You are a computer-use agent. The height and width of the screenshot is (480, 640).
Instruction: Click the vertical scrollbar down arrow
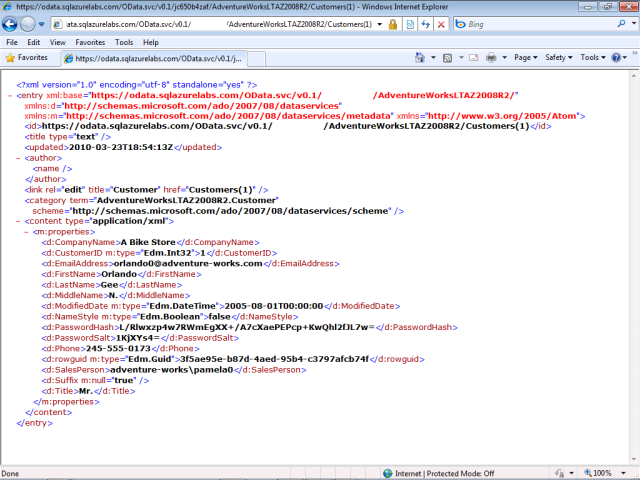[633, 459]
